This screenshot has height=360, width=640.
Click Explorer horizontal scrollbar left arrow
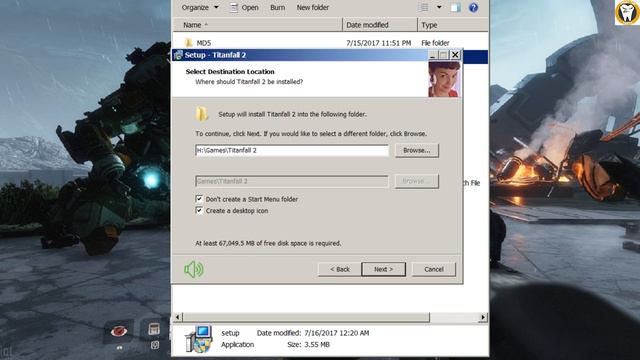(178, 317)
